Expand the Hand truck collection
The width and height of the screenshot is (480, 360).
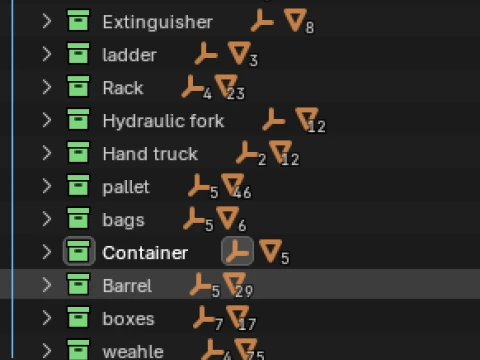(47, 153)
